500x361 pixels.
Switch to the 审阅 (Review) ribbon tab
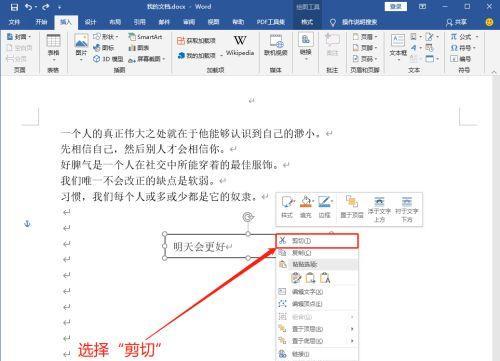coord(189,22)
